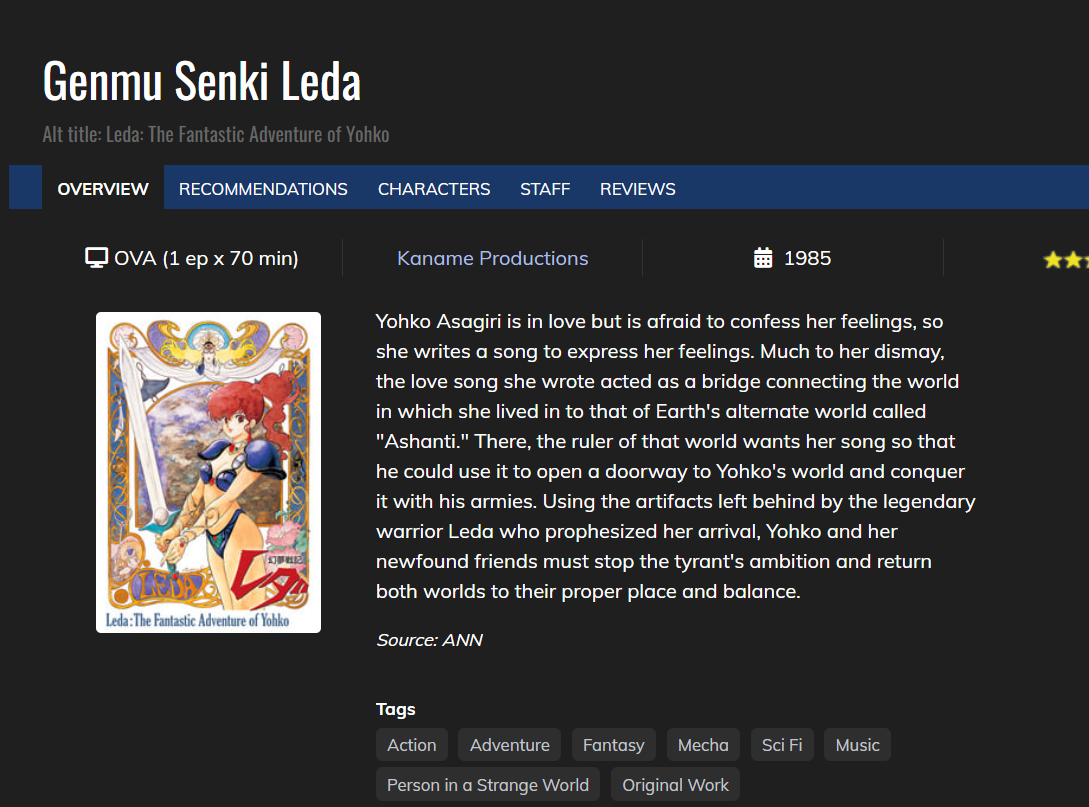This screenshot has height=807, width=1089.
Task: Click the monitor icon beside OVA
Action: (96, 258)
